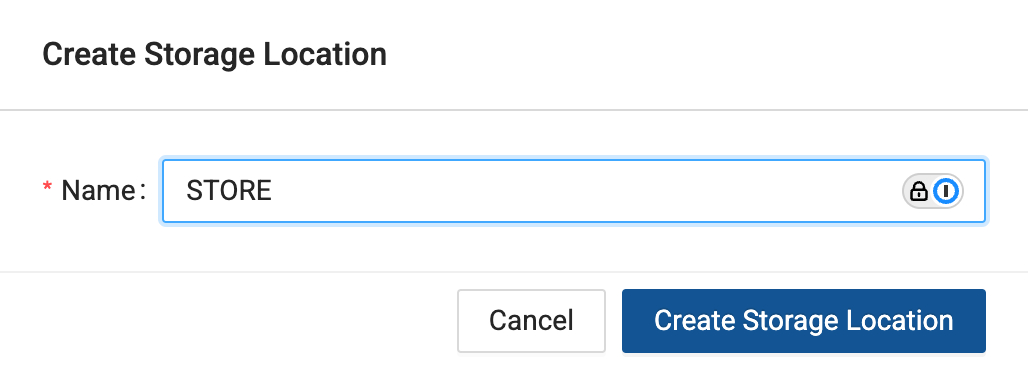Click the padlock icon inside the Name field
Image resolution: width=1028 pixels, height=366 pixels.
919,192
